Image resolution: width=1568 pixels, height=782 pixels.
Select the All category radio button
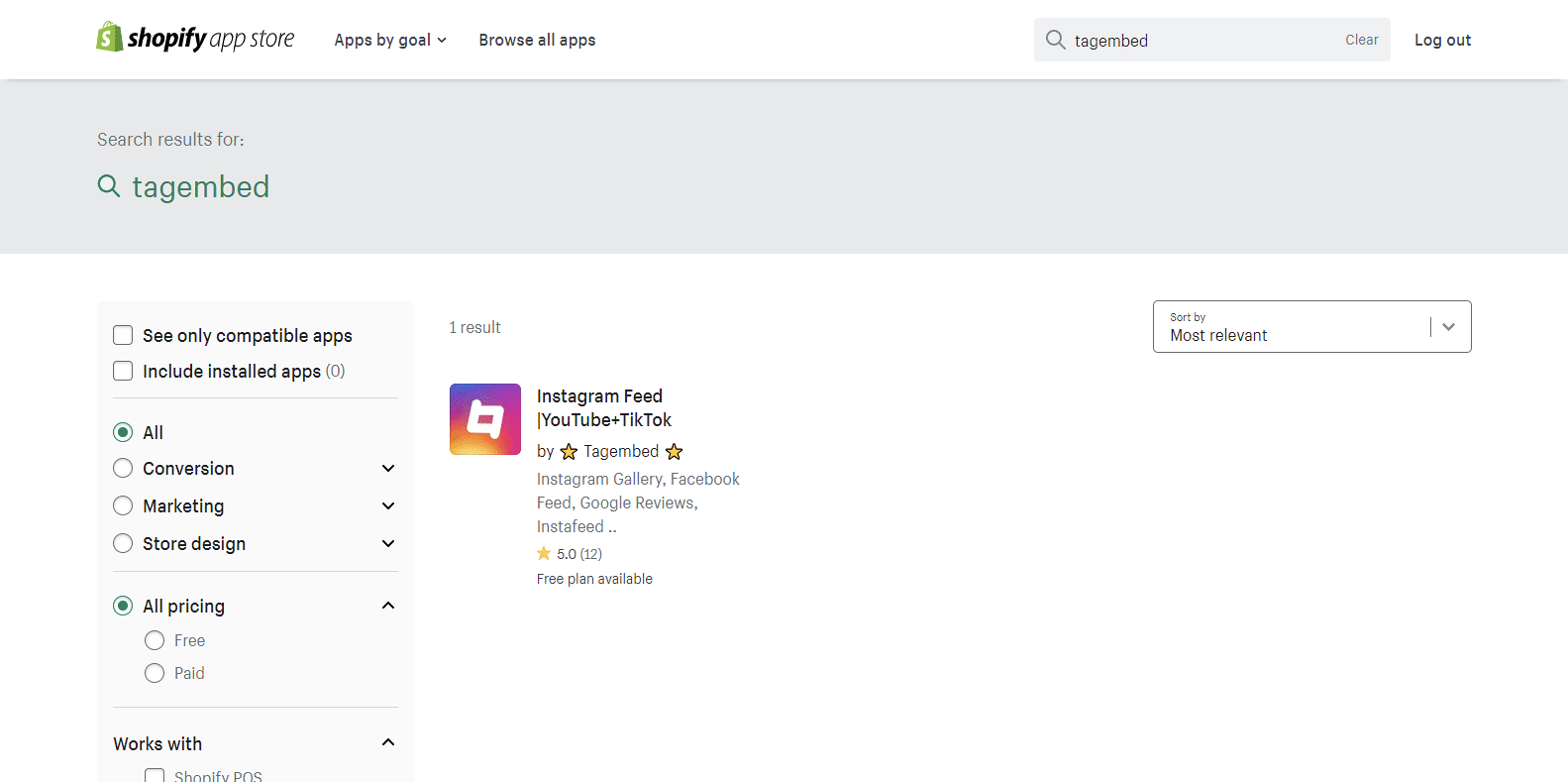pyautogui.click(x=123, y=432)
